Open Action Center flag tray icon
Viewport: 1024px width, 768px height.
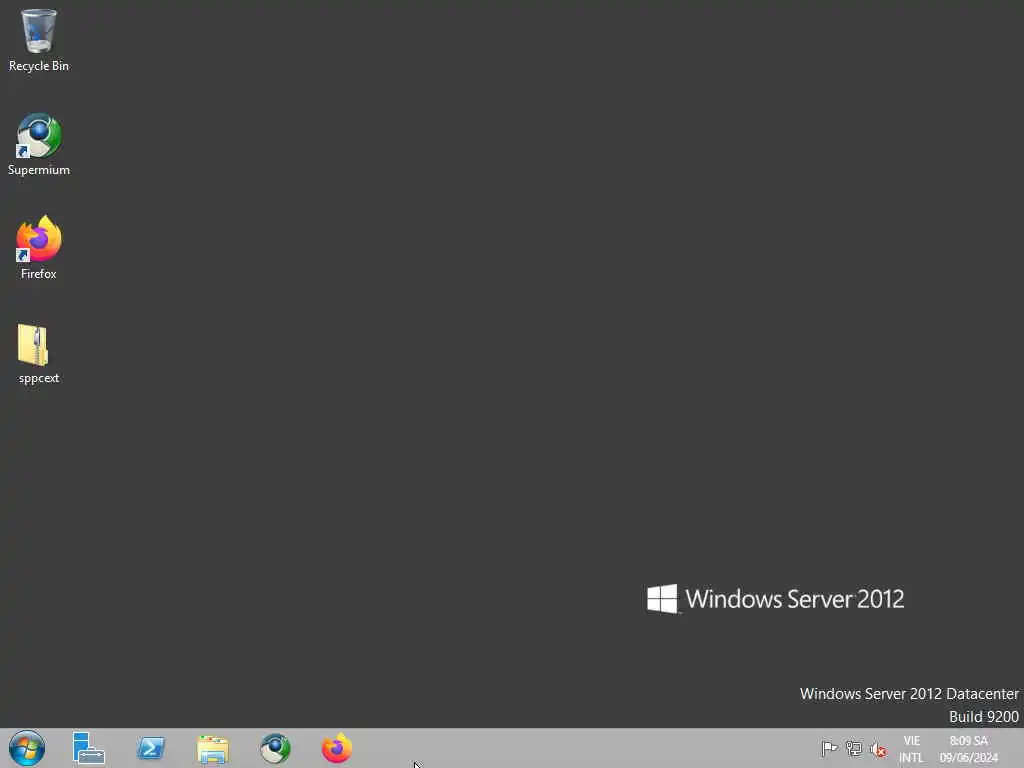pyautogui.click(x=829, y=748)
